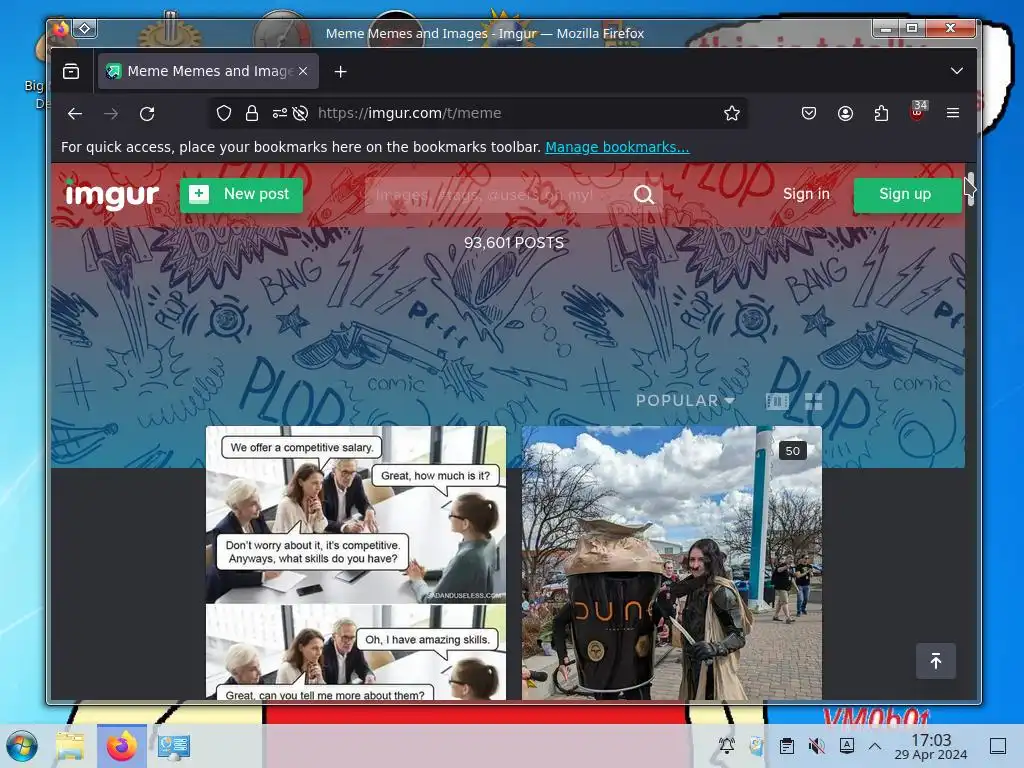
Task: Open the Firefox hamburger application menu
Action: [953, 114]
